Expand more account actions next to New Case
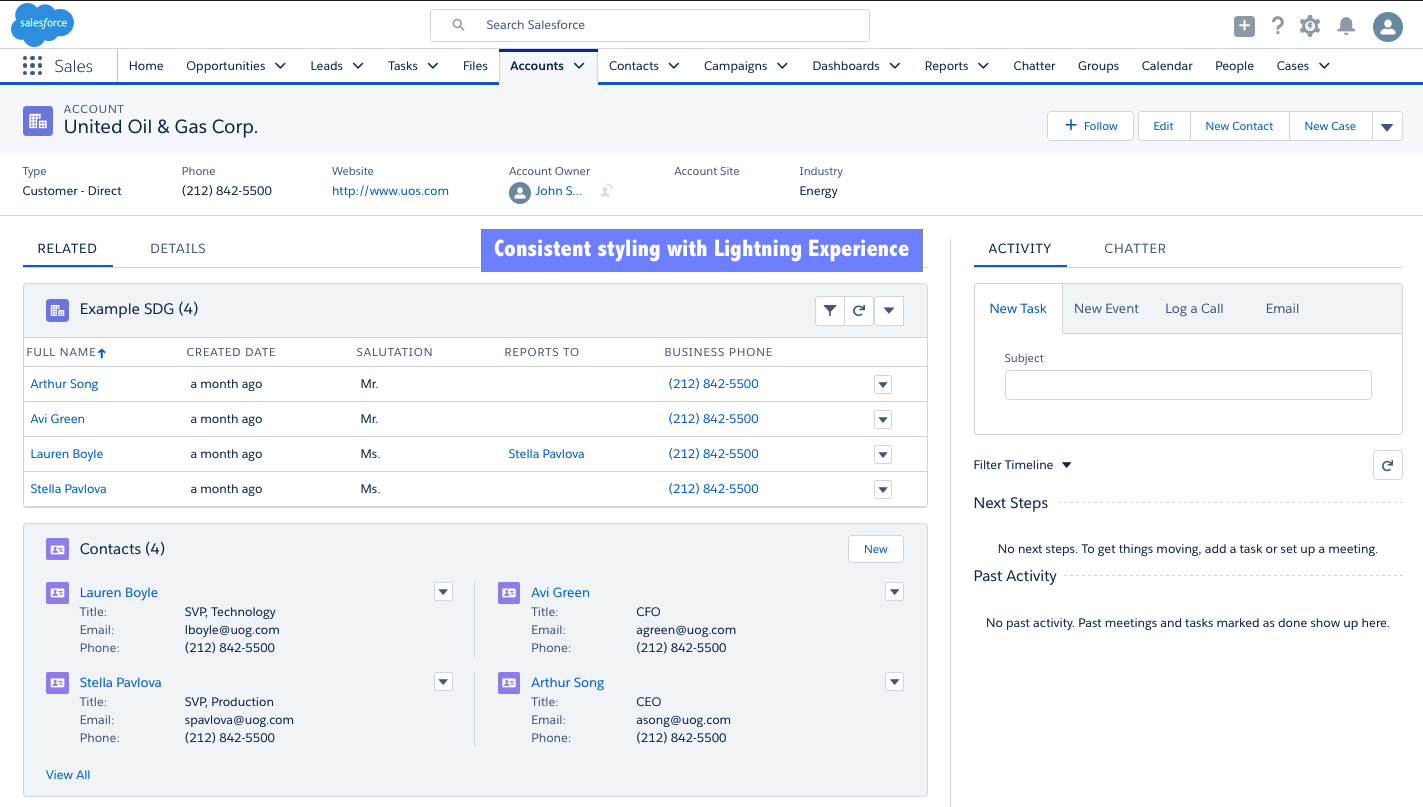Screen dimensions: 1423x807 tap(1387, 127)
